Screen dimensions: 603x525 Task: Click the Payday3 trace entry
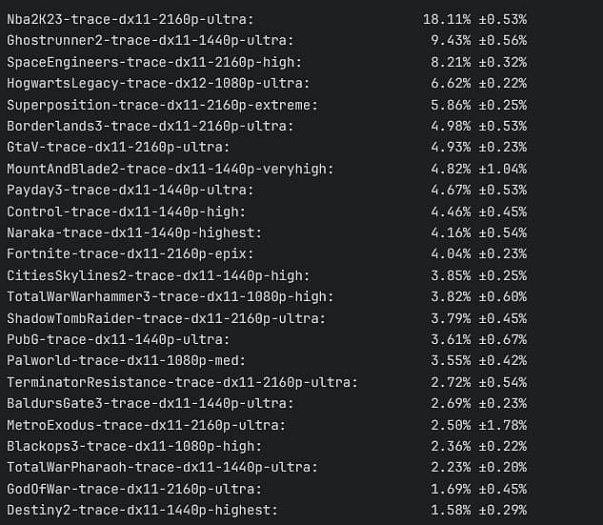coord(129,190)
